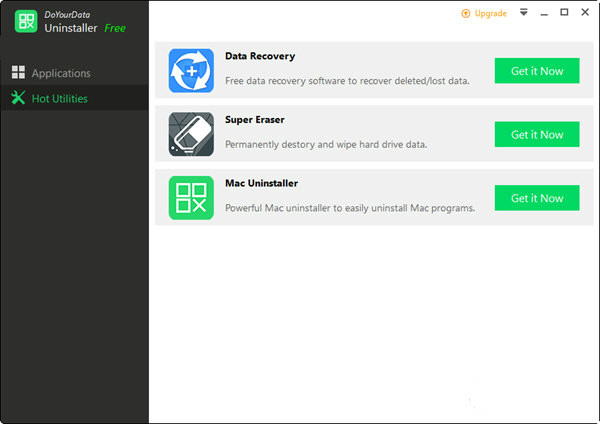Click the green 'Free' edition label
Screen dimensions: 600x424
pyautogui.click(x=115, y=28)
